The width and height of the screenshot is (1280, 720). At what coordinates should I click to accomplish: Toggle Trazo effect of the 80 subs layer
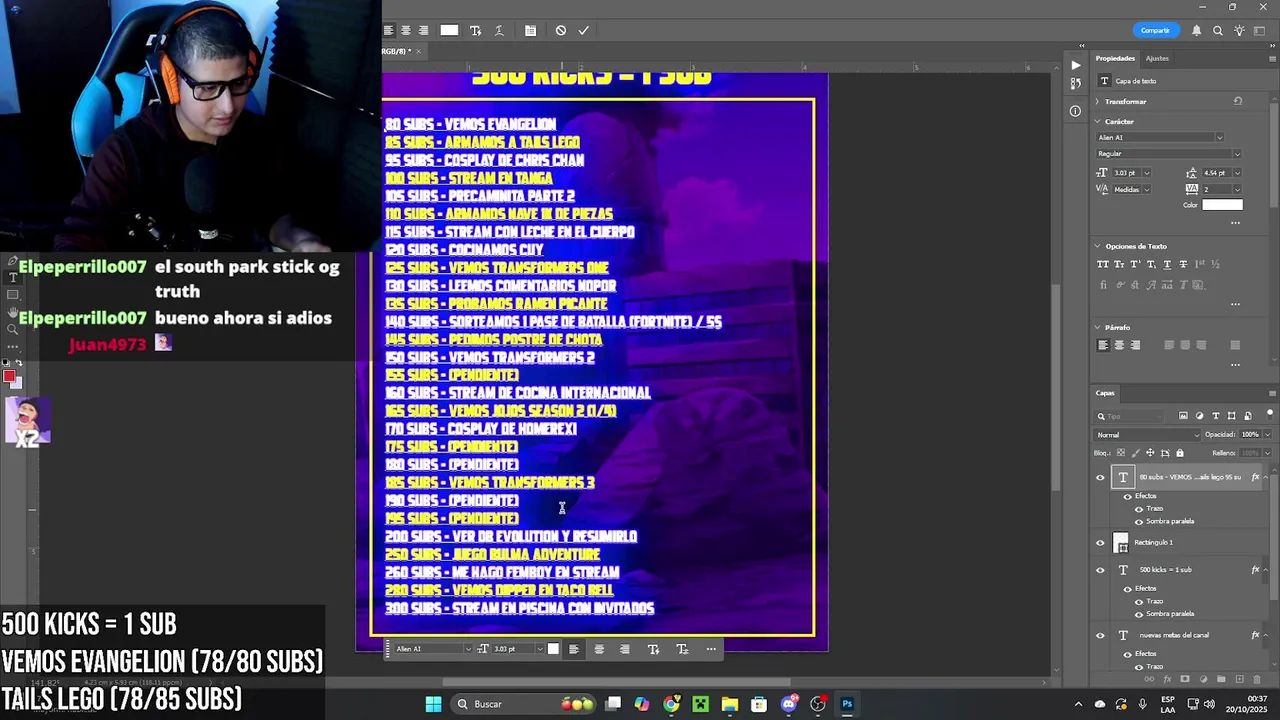point(1139,509)
